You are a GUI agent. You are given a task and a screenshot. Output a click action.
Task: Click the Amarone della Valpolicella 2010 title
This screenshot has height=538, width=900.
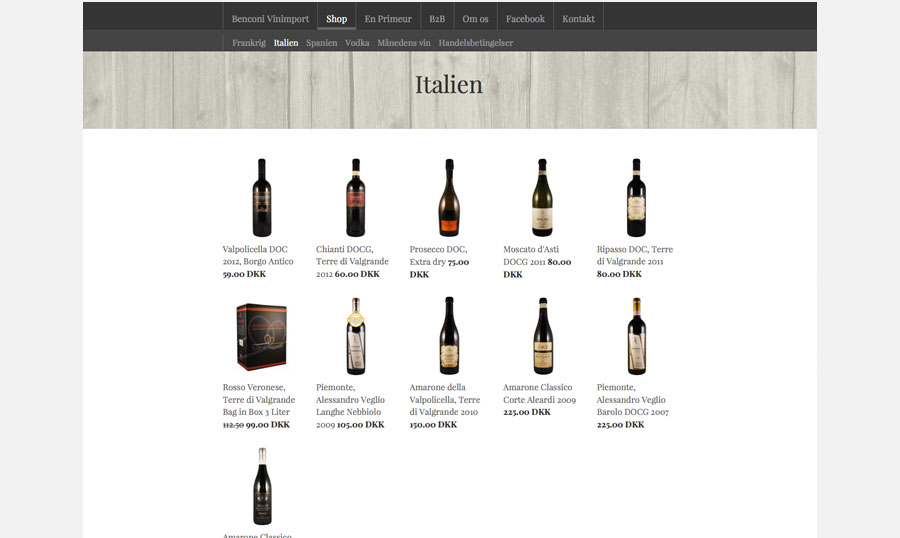pyautogui.click(x=444, y=400)
